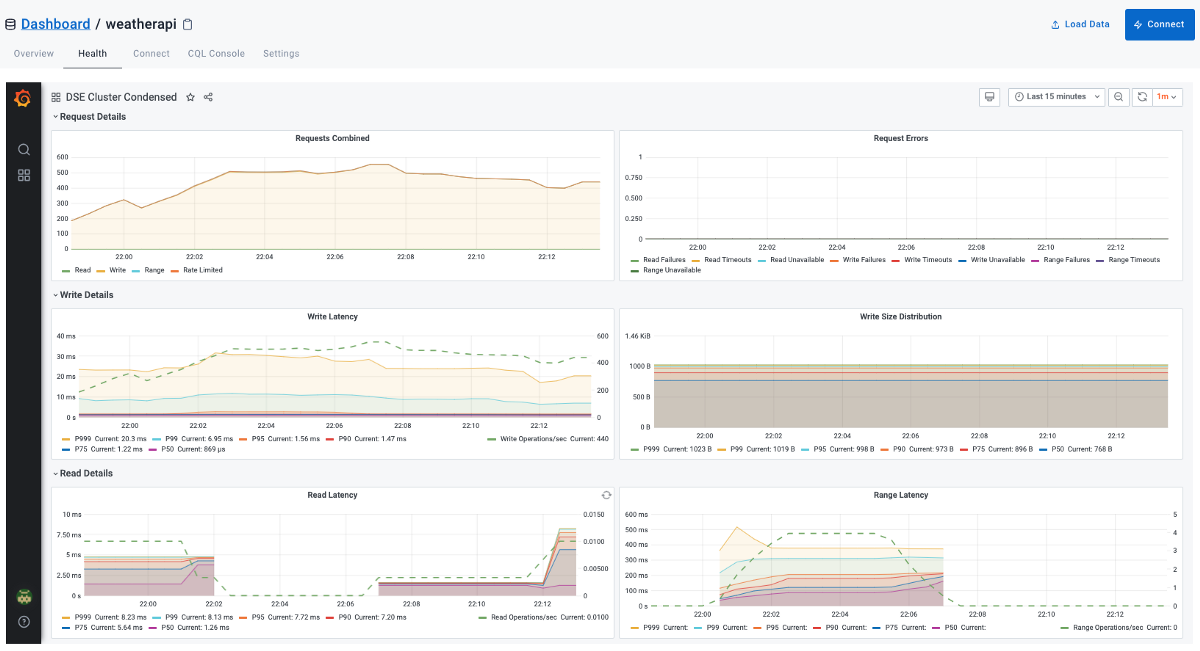The width and height of the screenshot is (1200, 651).
Task: Open the dashboards grid icon in sidebar
Action: point(24,175)
